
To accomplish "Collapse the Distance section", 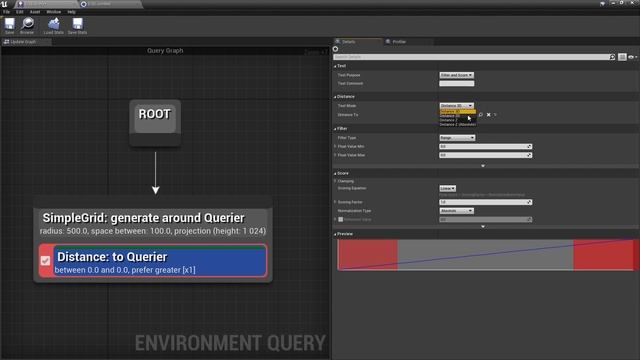I will [335, 97].
